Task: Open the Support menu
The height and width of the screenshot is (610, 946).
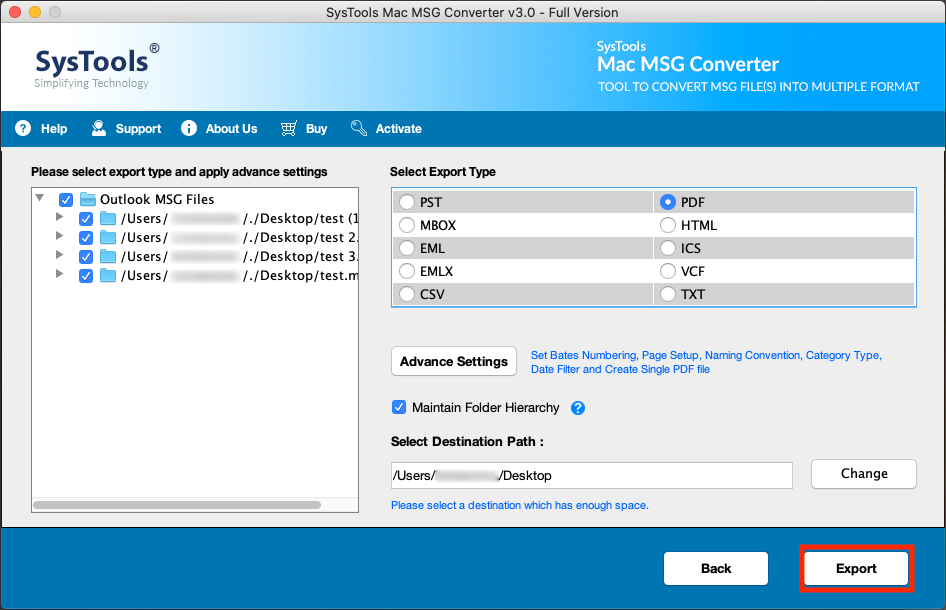Action: (126, 128)
